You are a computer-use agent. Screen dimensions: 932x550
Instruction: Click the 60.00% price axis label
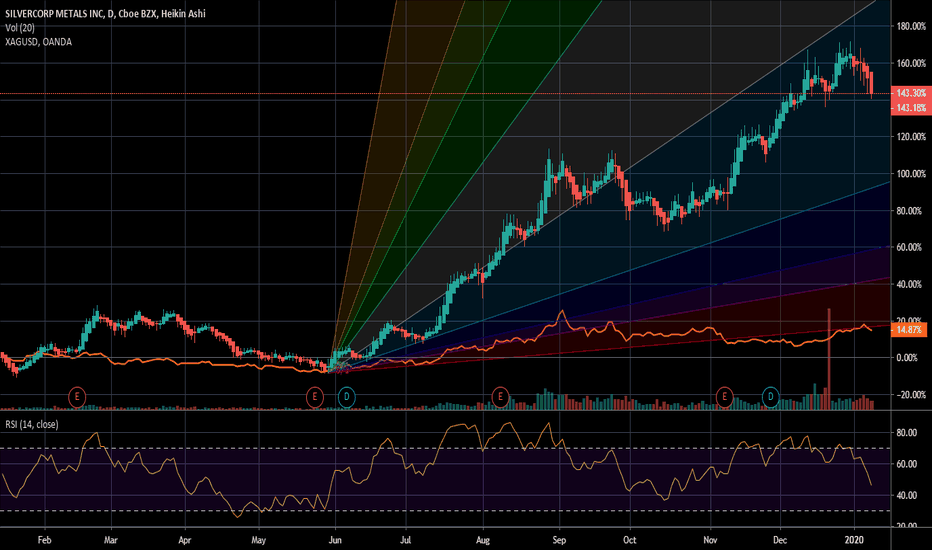[x=909, y=247]
